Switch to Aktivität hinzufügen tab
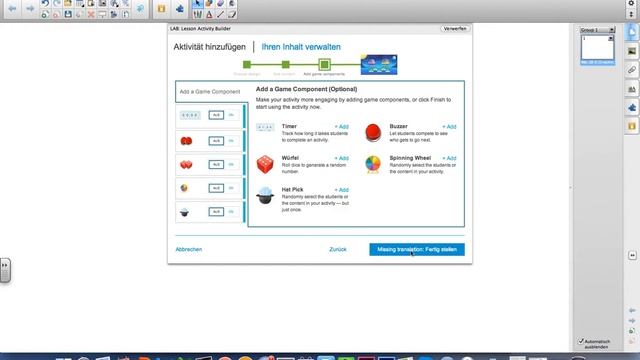This screenshot has height=360, width=640. pyautogui.click(x=209, y=47)
